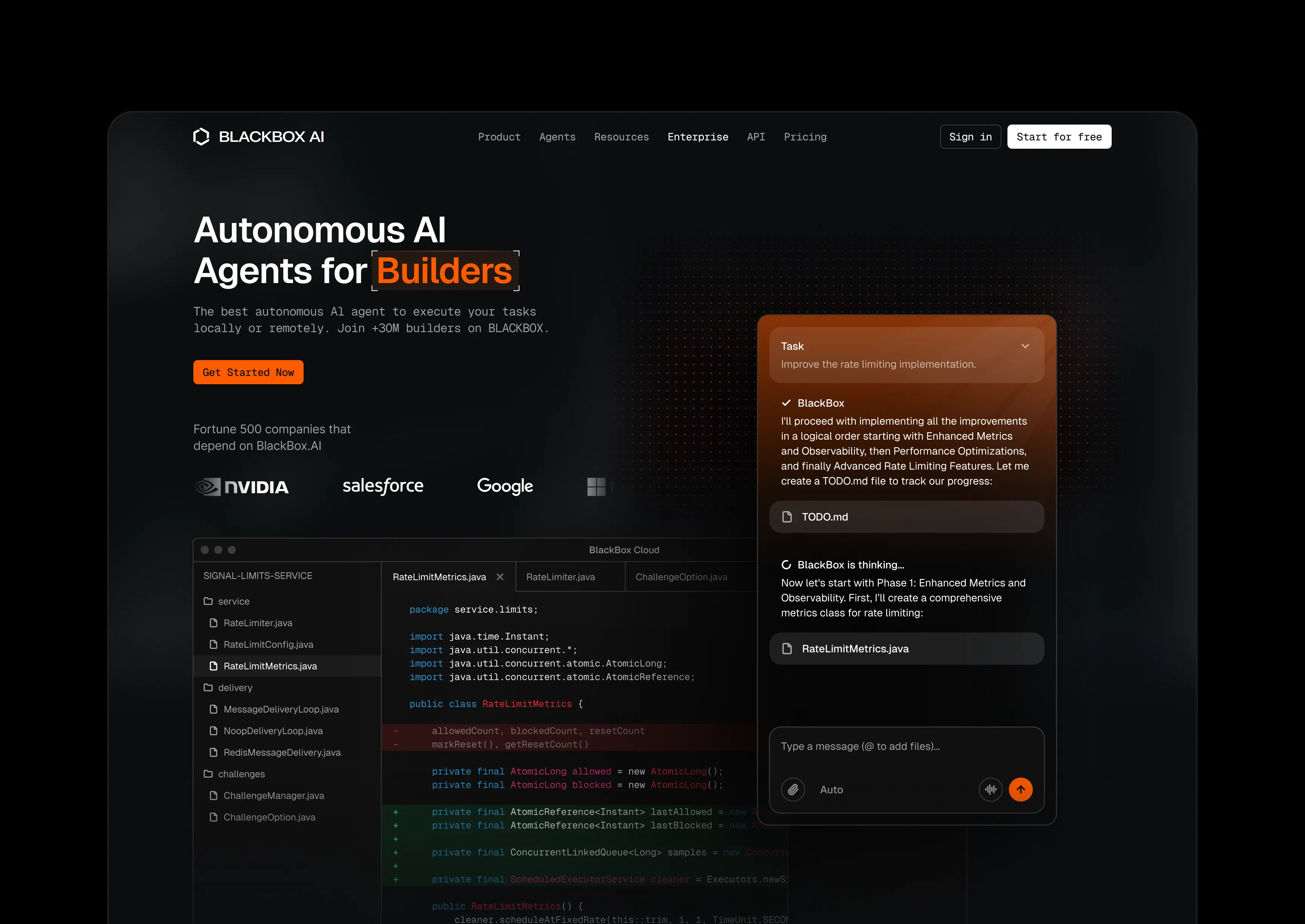1305x924 pixels.
Task: Click the Microsoft four-square logo
Action: tap(596, 487)
